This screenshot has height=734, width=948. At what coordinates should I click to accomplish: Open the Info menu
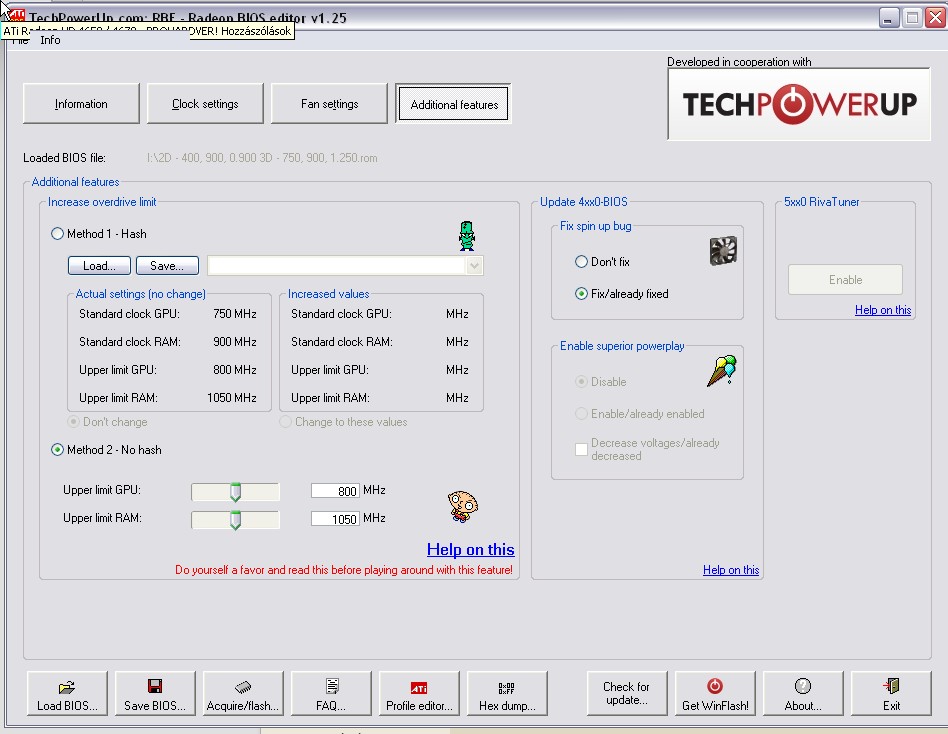click(x=50, y=40)
